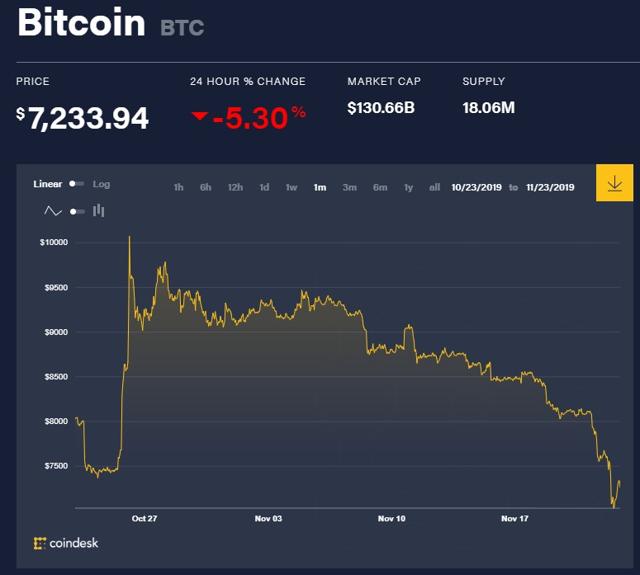
Task: Click the red down-triangle change indicator
Action: [x=200, y=116]
